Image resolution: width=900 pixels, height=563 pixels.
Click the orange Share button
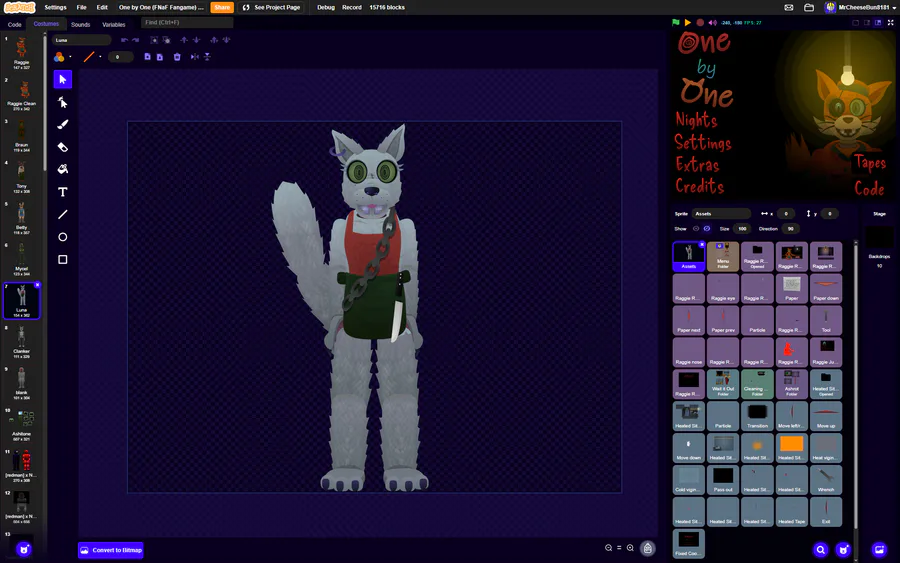point(222,7)
